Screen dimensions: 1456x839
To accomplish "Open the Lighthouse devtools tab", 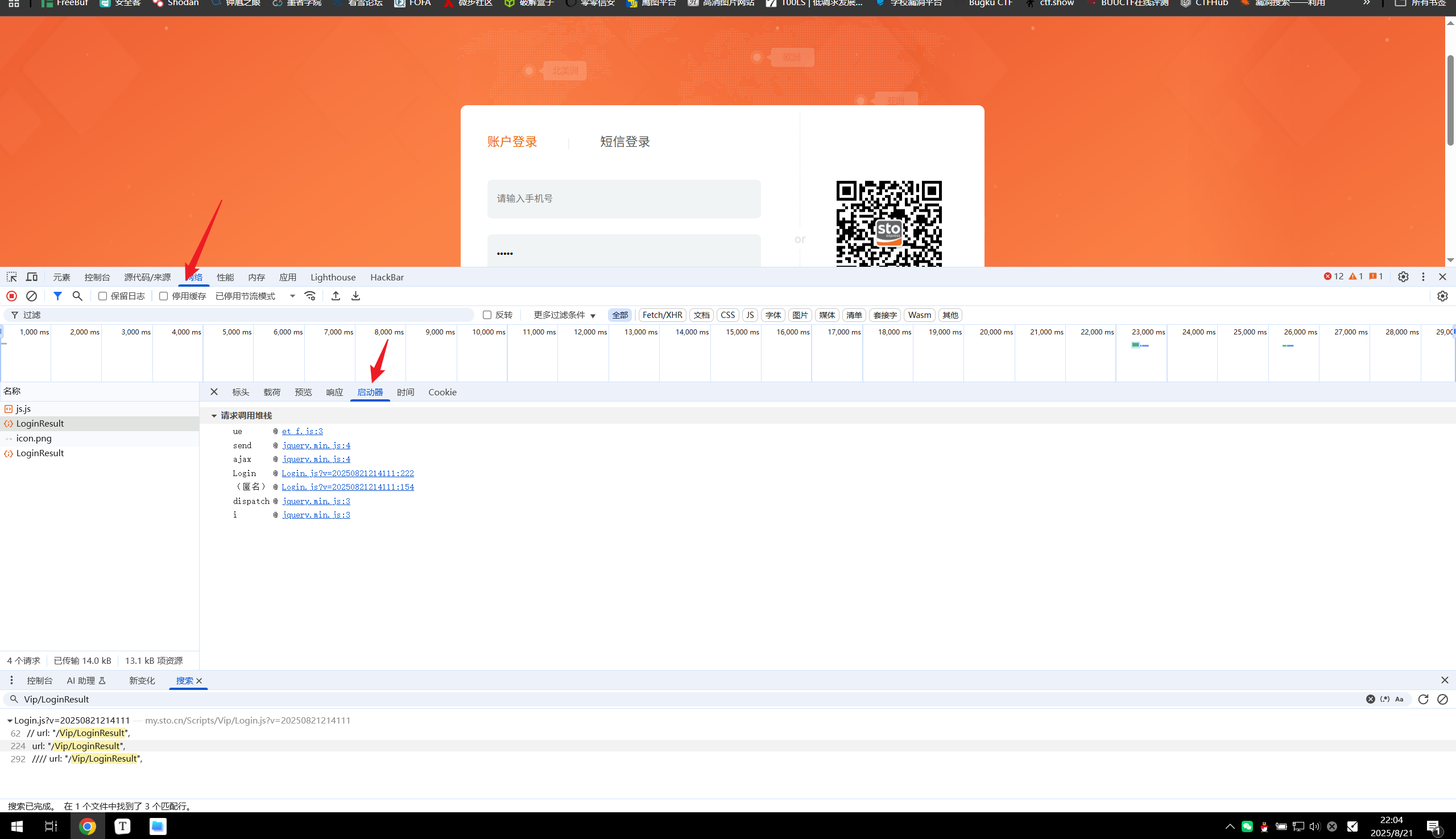I will coord(333,277).
